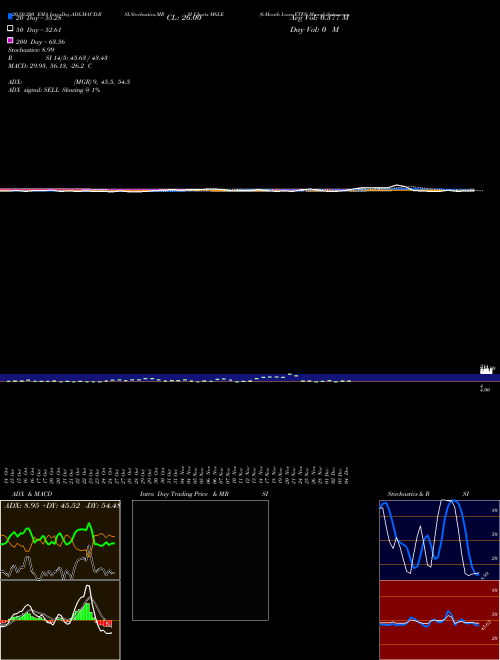Viewport: 500px width, 660px height.
Task: Click the 'Avg Vol: 0.377 M' label
Action: pyautogui.click(x=319, y=18)
